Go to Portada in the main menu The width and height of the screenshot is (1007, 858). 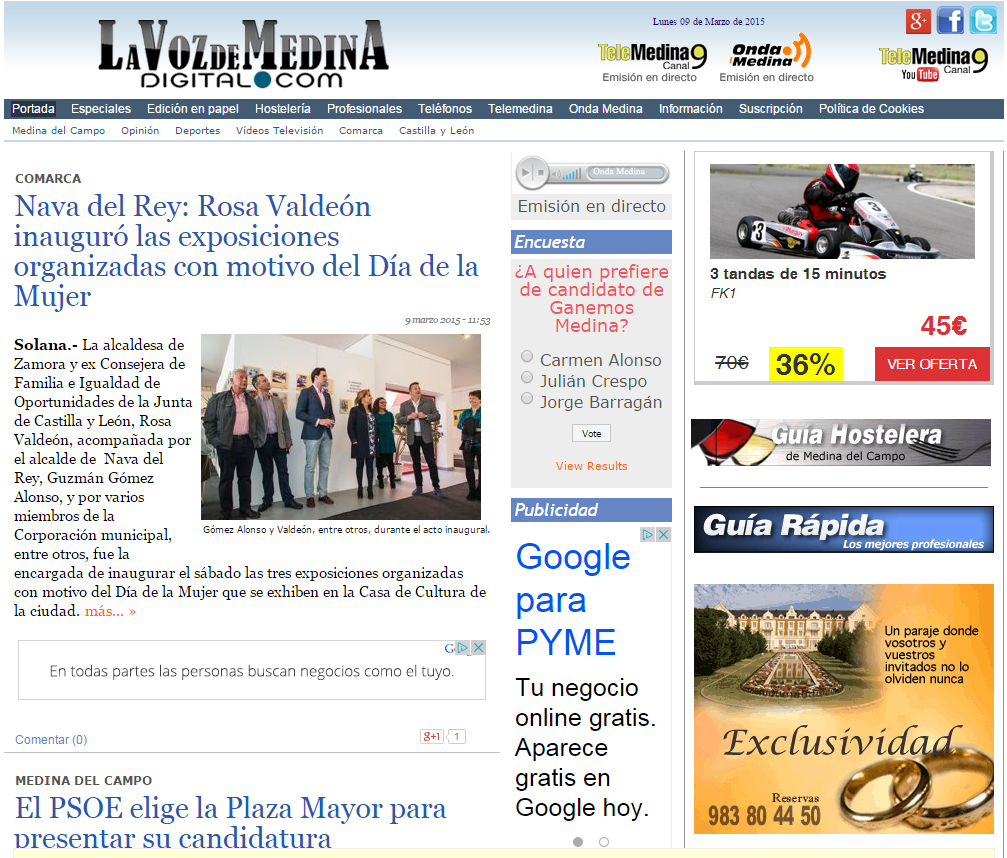(33, 109)
